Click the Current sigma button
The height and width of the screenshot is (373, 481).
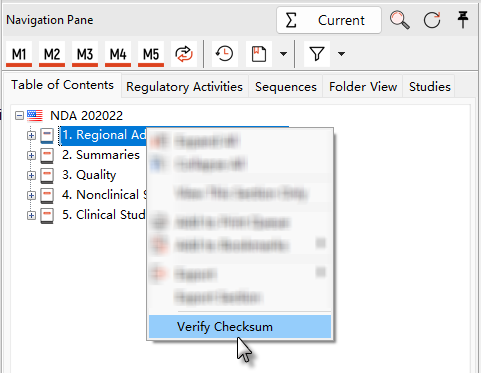329,20
